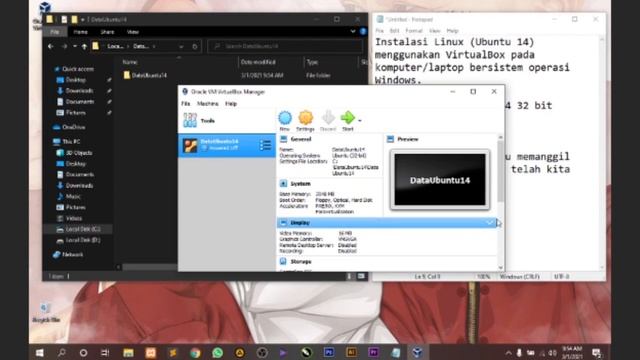Image resolution: width=640 pixels, height=360 pixels.
Task: Click the Preview panel header
Action: 408,139
